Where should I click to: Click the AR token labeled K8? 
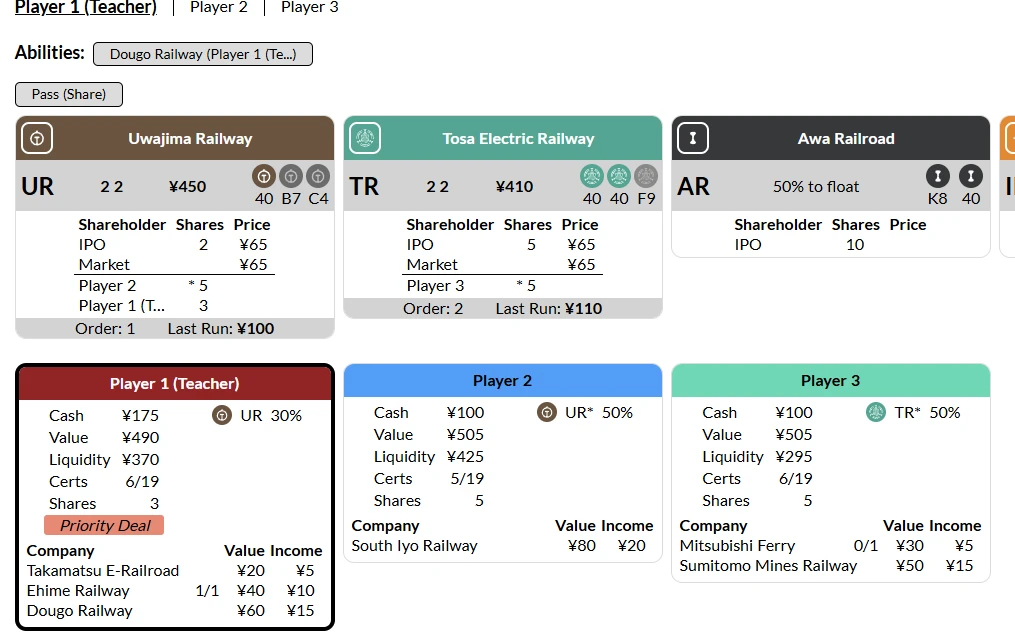coord(938,177)
